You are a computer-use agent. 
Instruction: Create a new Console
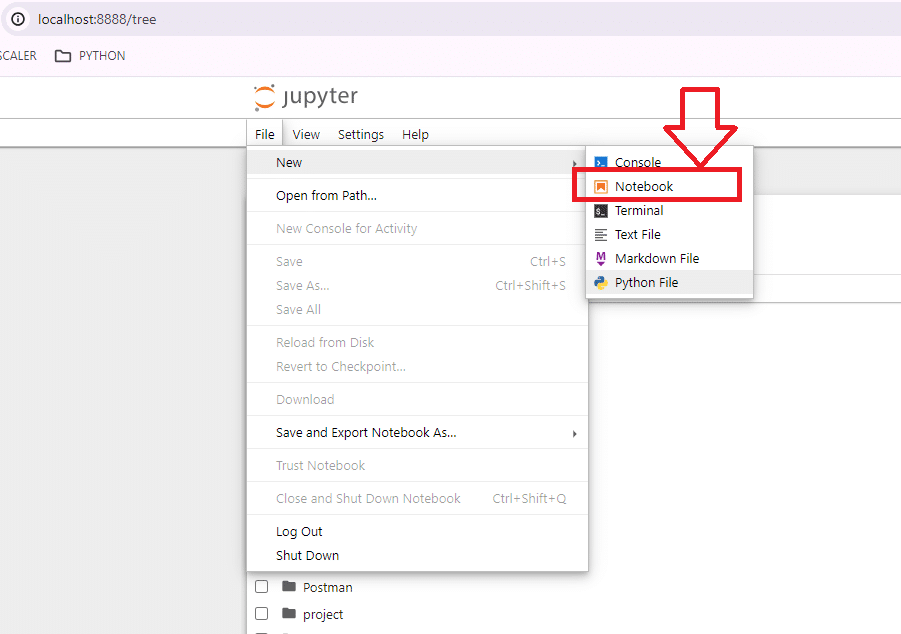(x=669, y=163)
